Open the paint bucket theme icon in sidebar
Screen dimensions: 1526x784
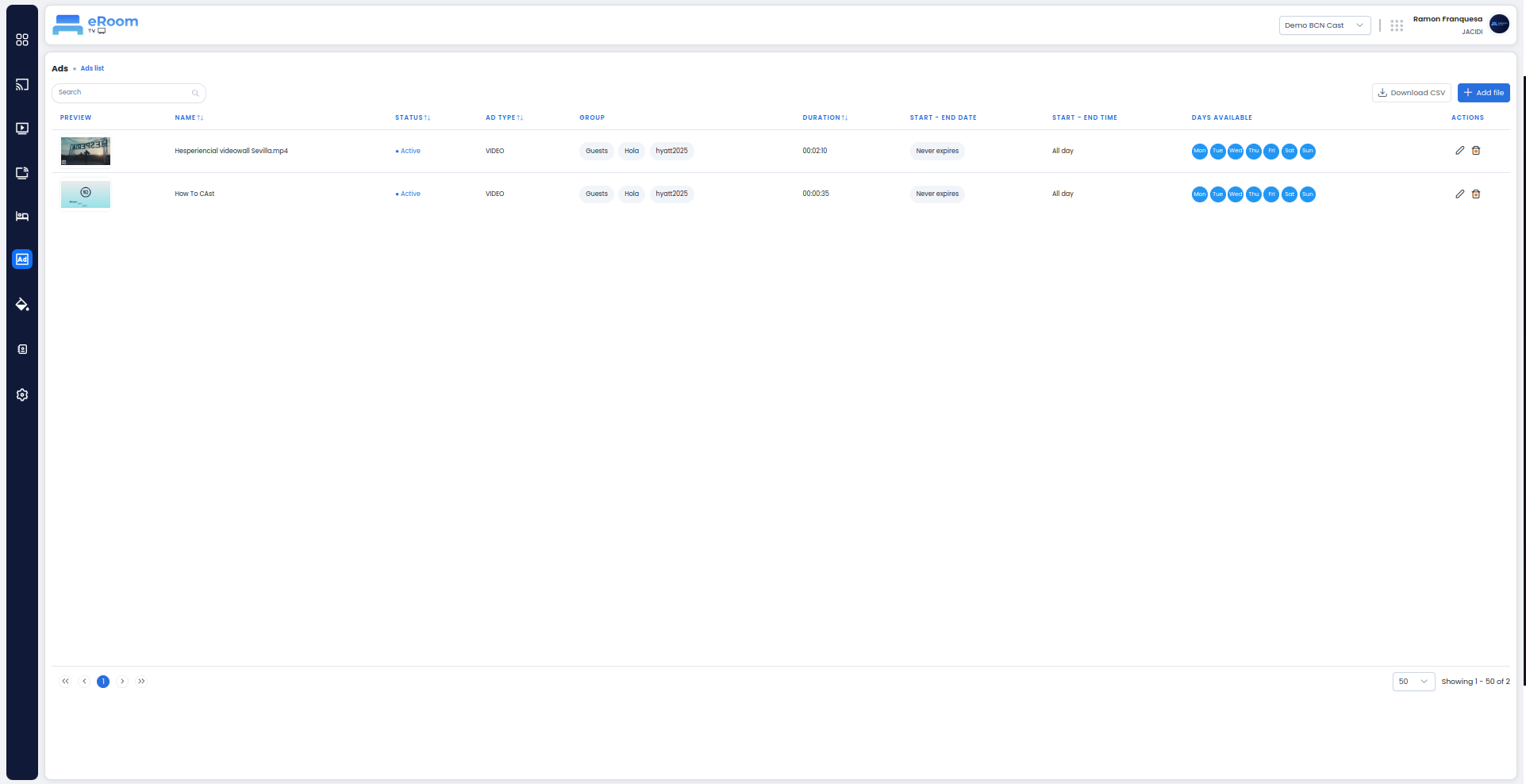point(22,305)
